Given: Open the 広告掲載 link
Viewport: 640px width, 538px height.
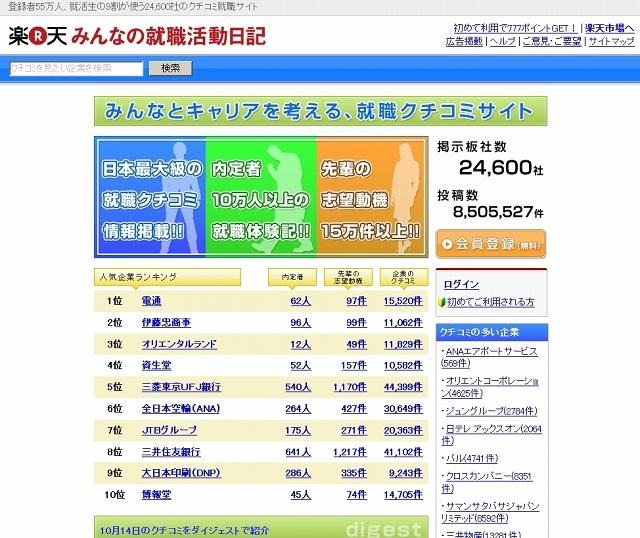Looking at the screenshot, I should tap(464, 41).
